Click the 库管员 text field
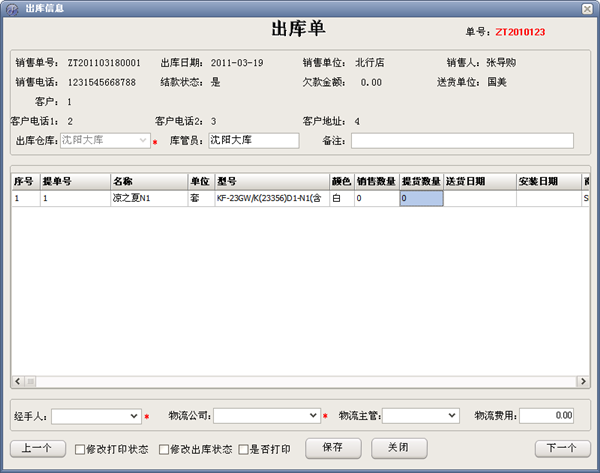This screenshot has width=600, height=473. click(x=252, y=141)
